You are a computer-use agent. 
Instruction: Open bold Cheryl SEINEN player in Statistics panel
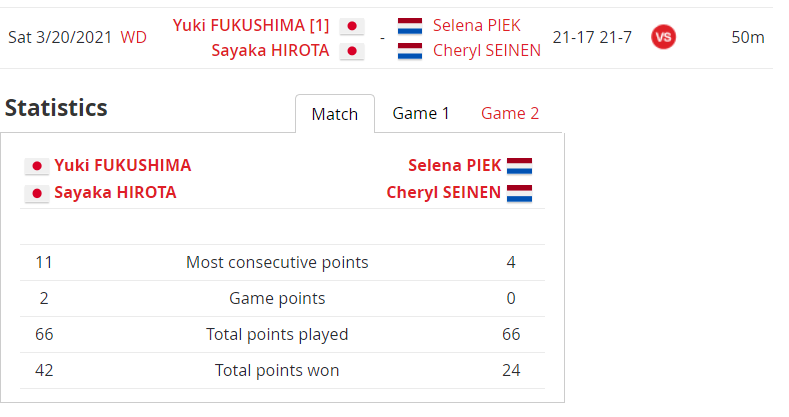point(443,192)
